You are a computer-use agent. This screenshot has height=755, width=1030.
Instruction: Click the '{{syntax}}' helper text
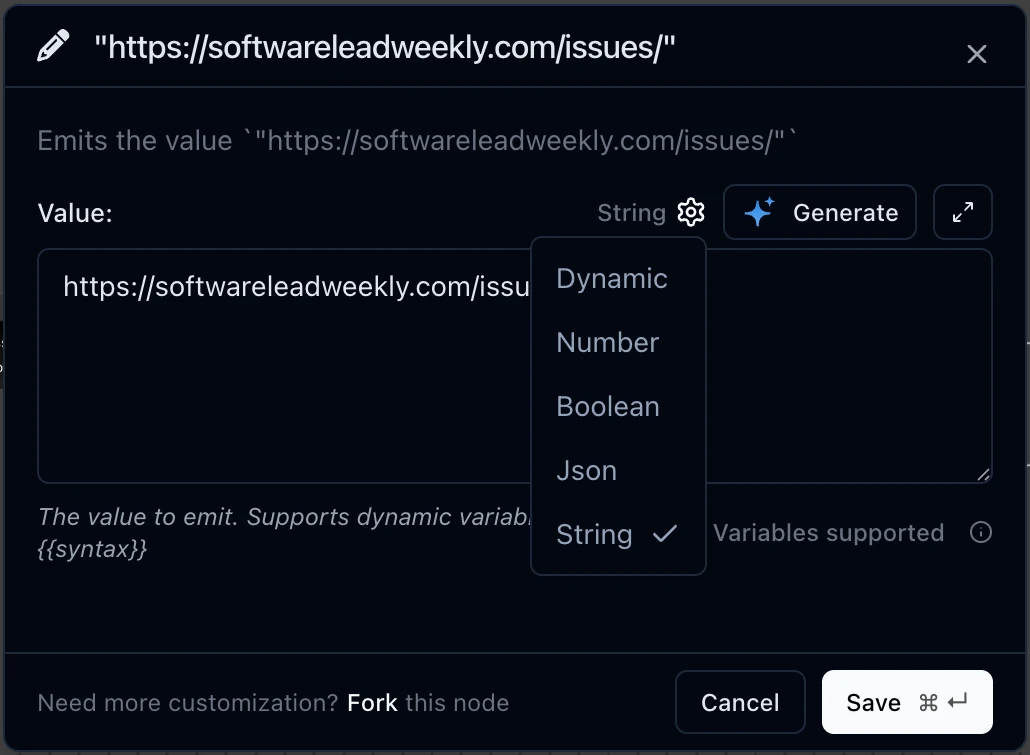(x=92, y=549)
